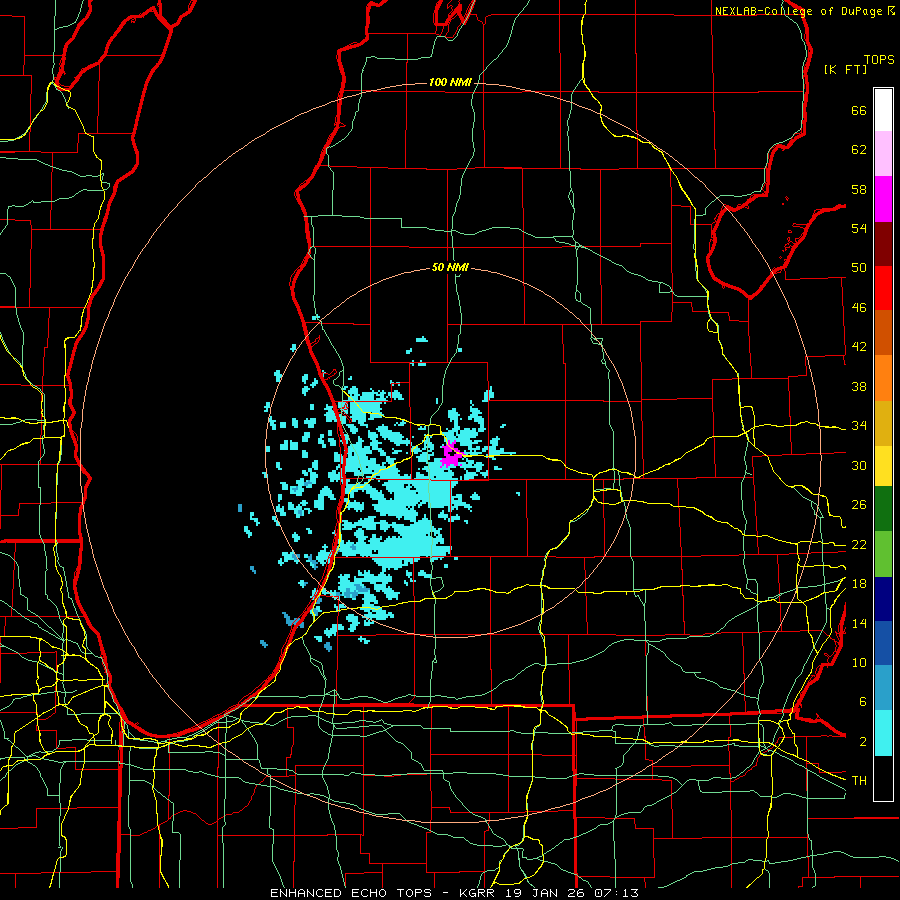
Task: Select the light pink 62 kft legend swatch
Action: [x=883, y=154]
